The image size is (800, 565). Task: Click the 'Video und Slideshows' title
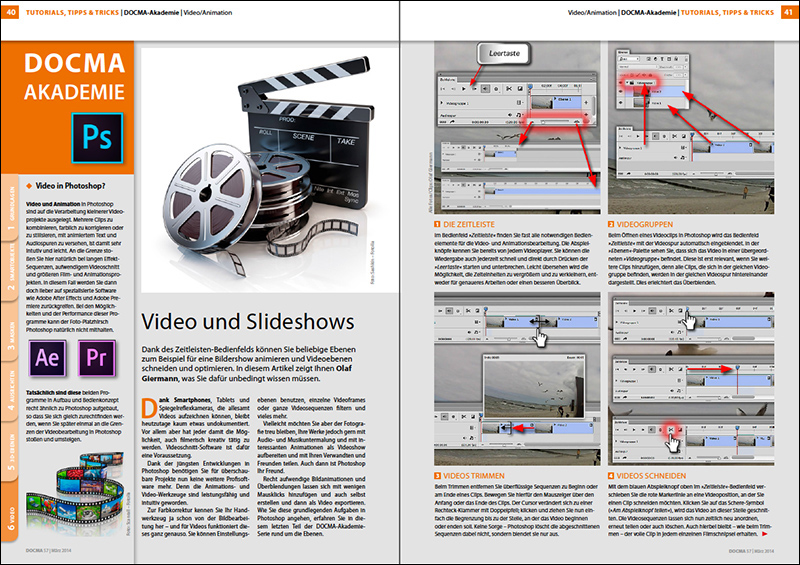coord(248,322)
